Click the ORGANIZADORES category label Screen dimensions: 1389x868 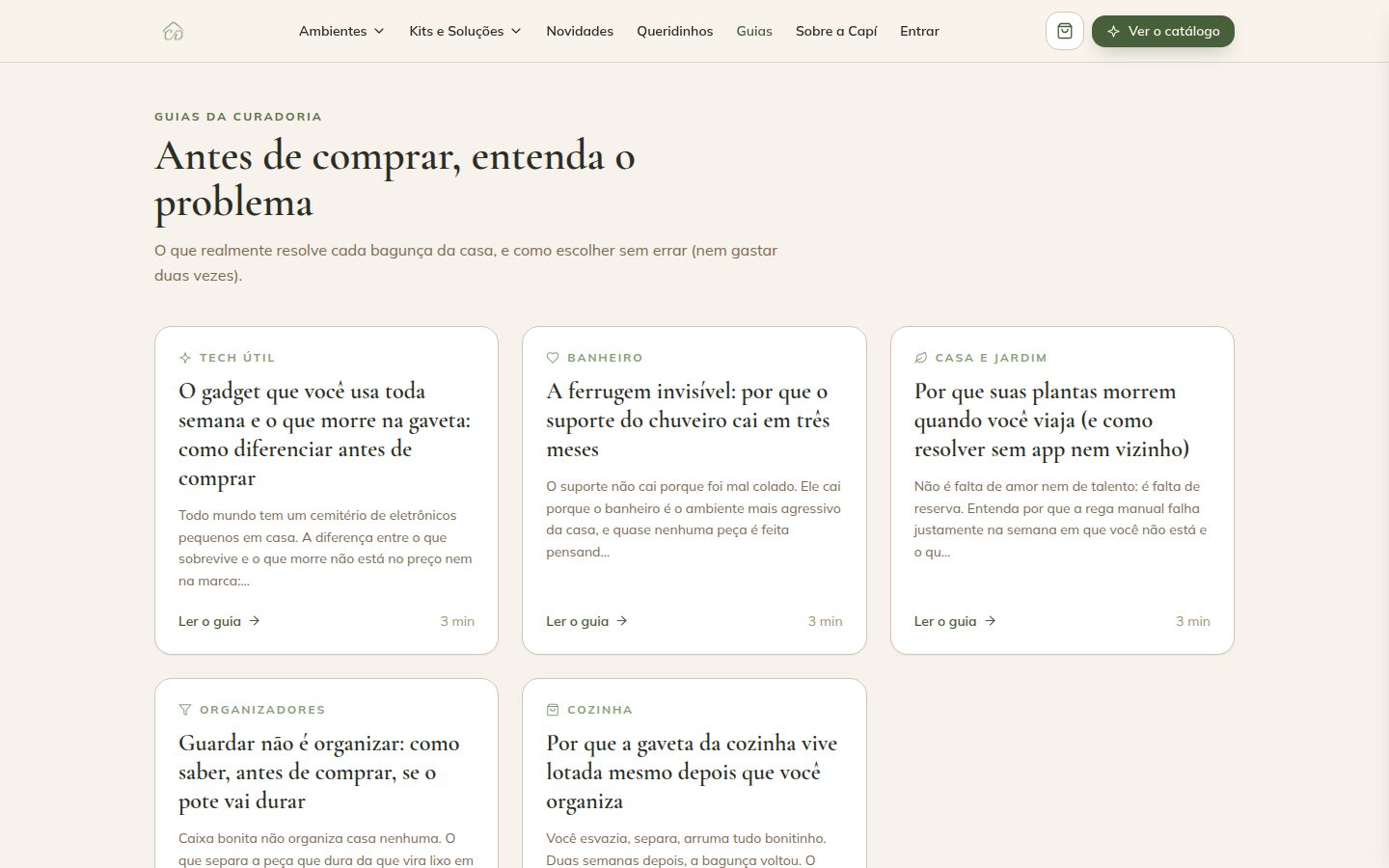click(x=262, y=710)
